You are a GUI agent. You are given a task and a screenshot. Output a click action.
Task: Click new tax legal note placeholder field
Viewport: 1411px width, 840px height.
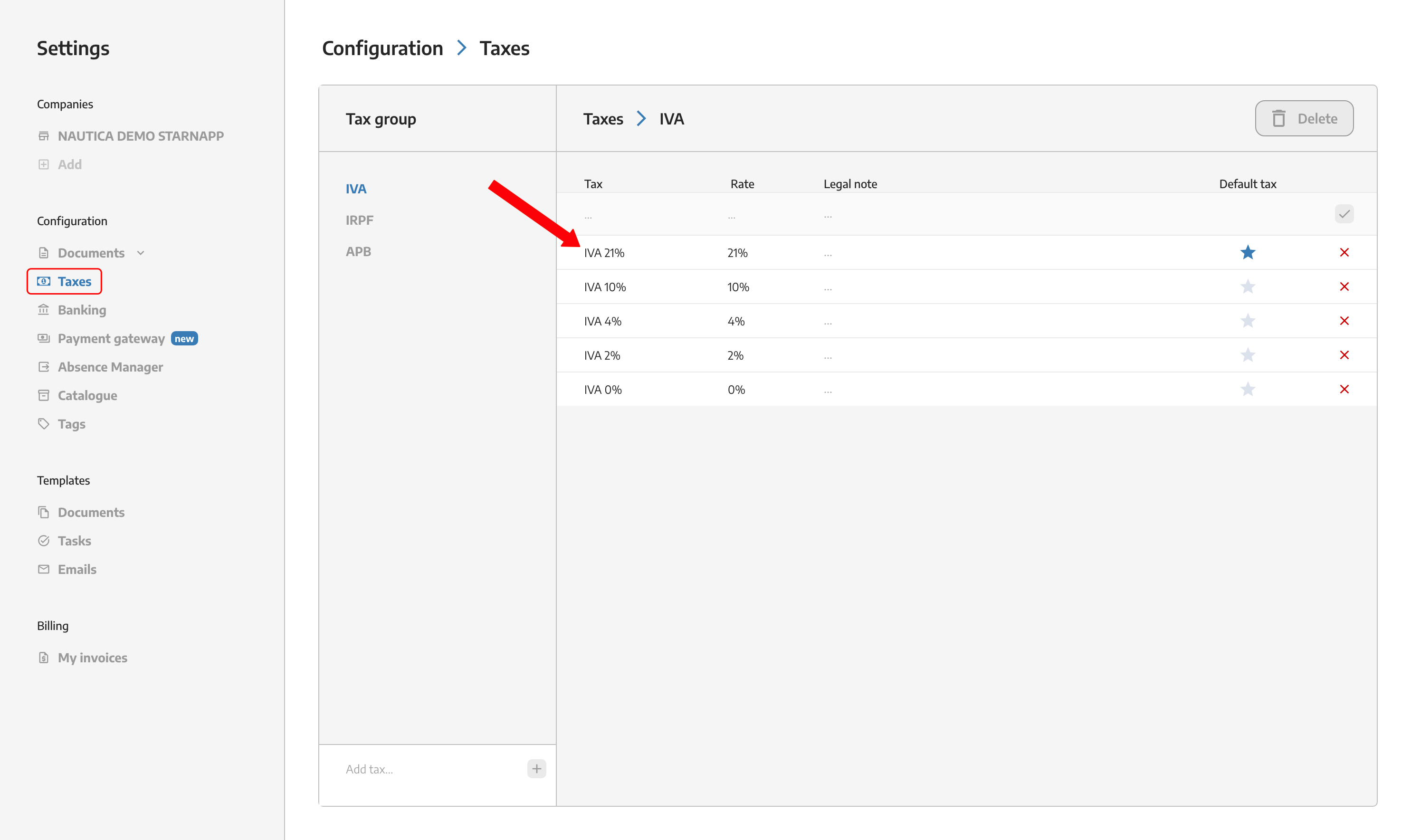pos(828,216)
